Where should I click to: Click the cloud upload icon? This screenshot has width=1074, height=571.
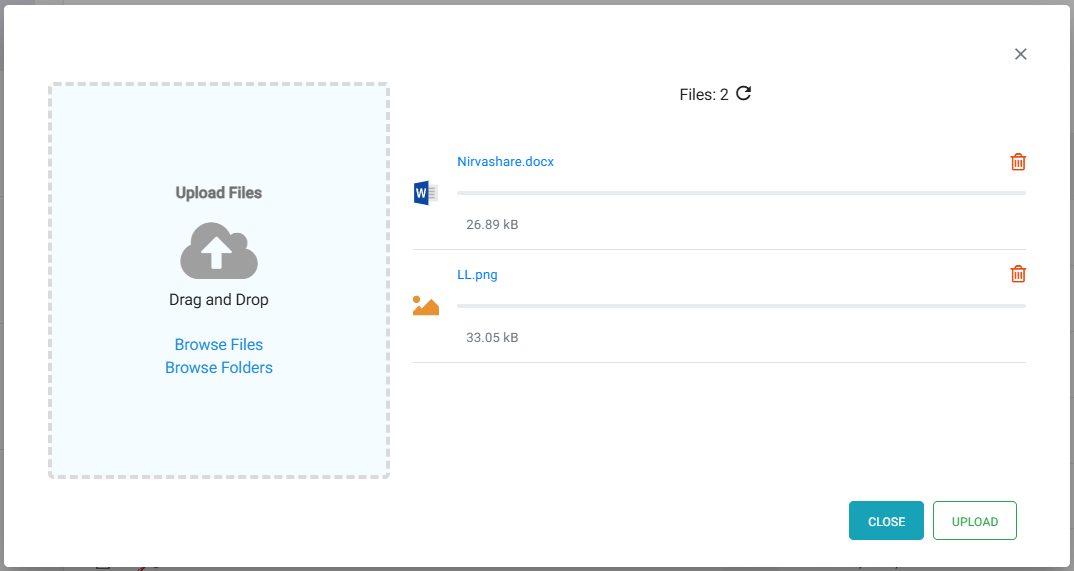coord(219,250)
